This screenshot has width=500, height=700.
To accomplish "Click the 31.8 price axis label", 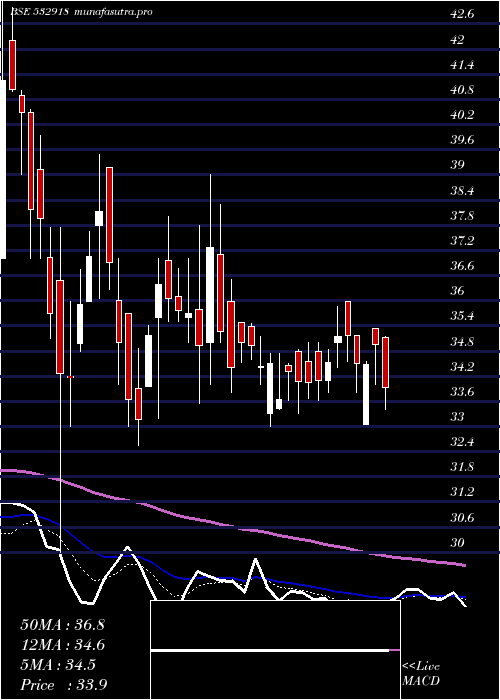I will (x=462, y=467).
